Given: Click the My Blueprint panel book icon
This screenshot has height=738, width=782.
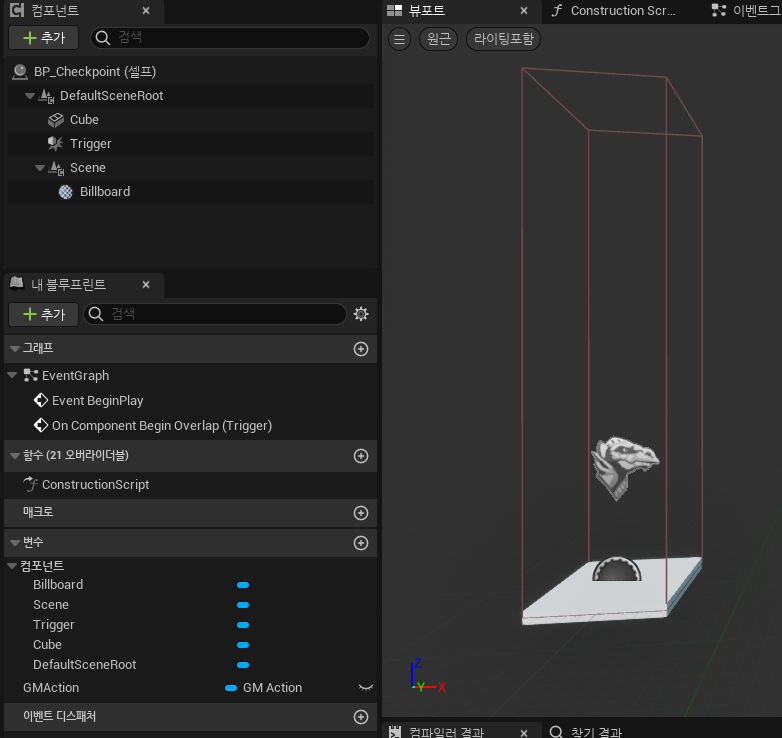Looking at the screenshot, I should point(17,283).
